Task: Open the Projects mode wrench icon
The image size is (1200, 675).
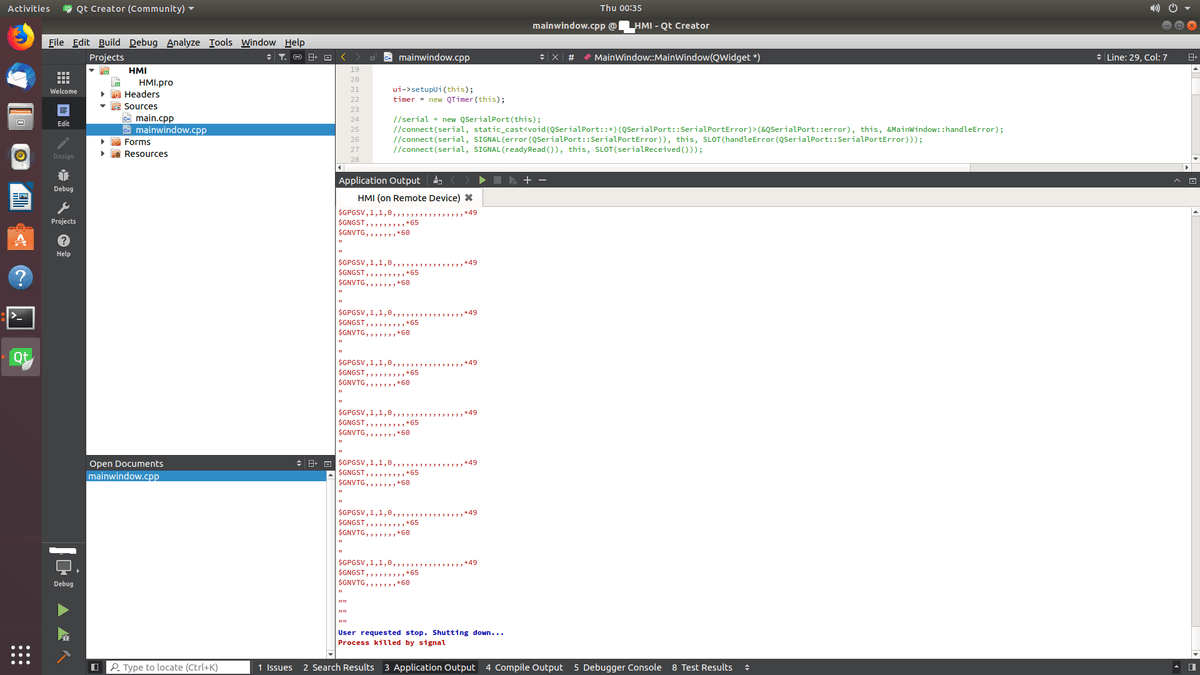Action: coord(63,210)
